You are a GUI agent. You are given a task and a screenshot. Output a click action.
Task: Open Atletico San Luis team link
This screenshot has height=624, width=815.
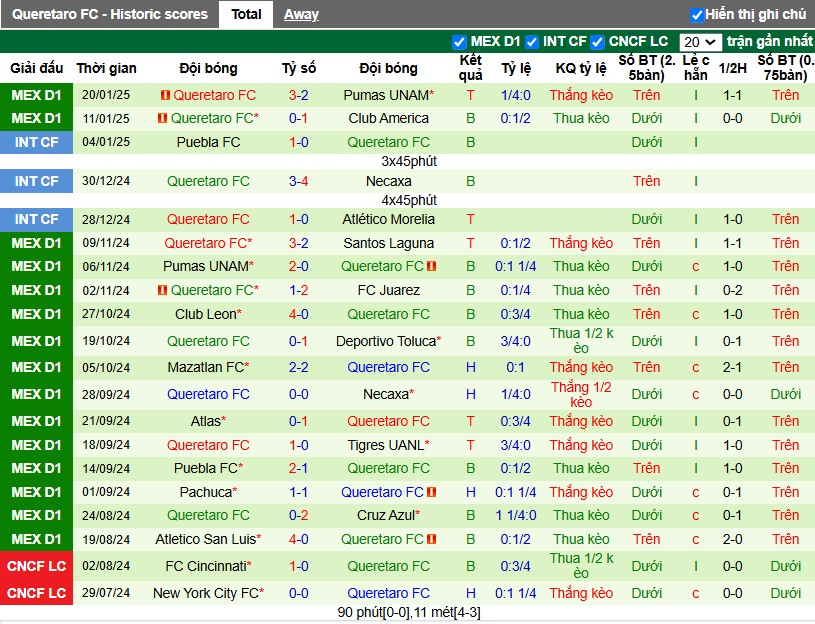[208, 539]
